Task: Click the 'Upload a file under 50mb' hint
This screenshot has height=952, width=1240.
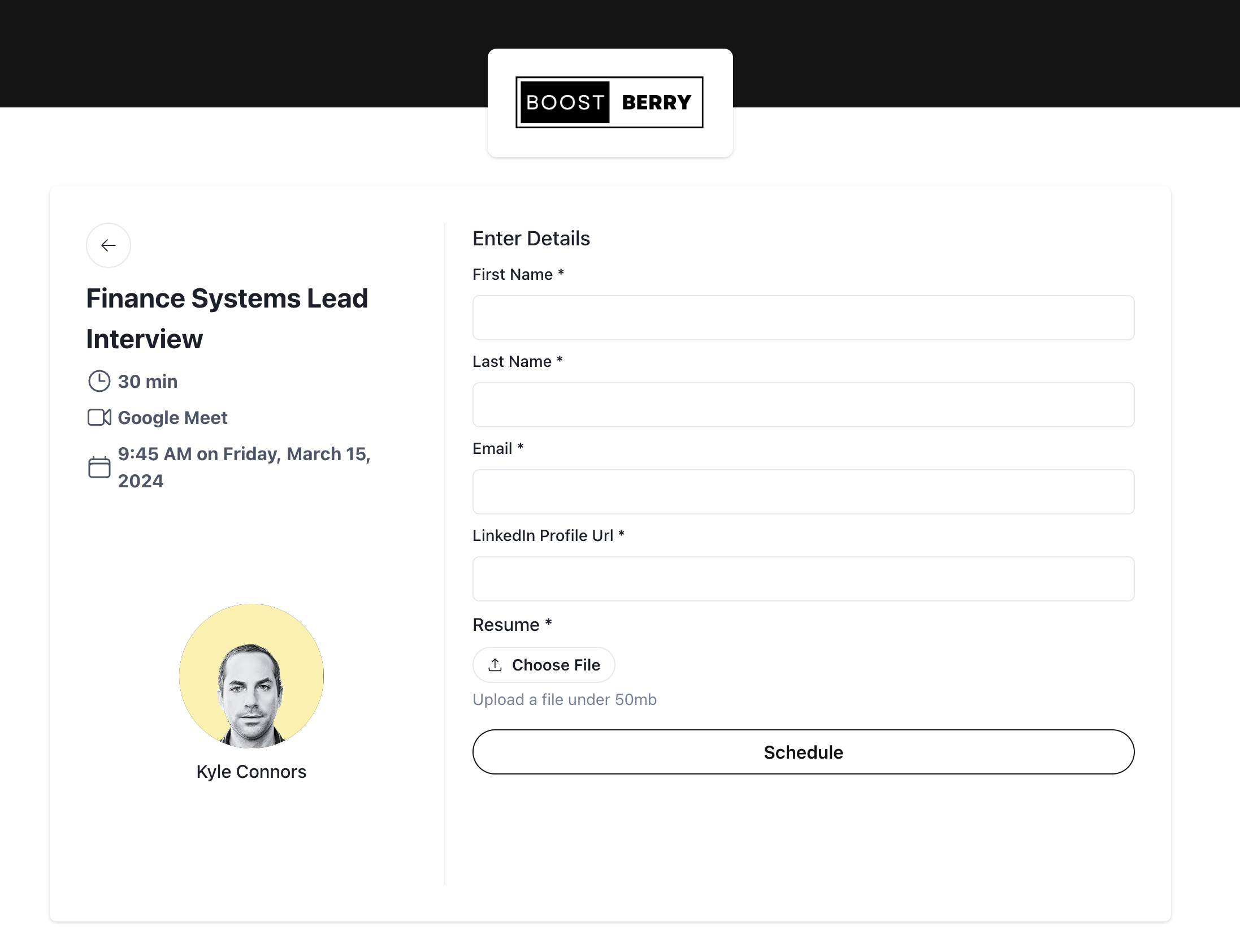Action: point(565,700)
